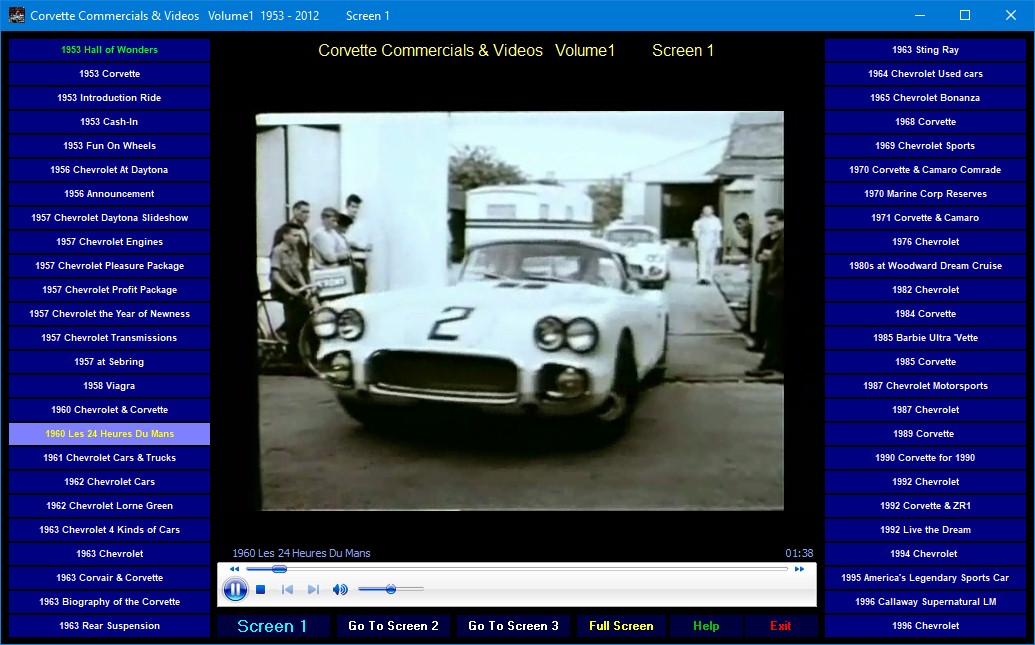The width and height of the screenshot is (1035, 645).
Task: Click the 01:38 elapsed time display
Action: click(x=799, y=553)
